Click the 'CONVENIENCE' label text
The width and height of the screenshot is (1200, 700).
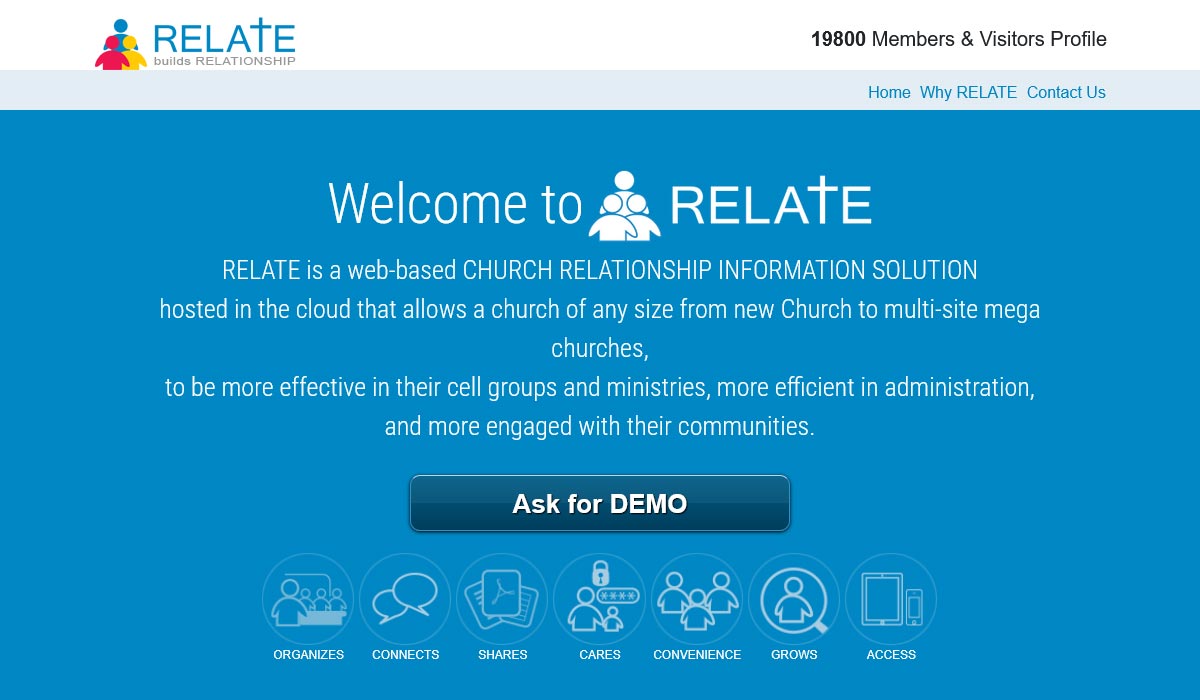[697, 655]
